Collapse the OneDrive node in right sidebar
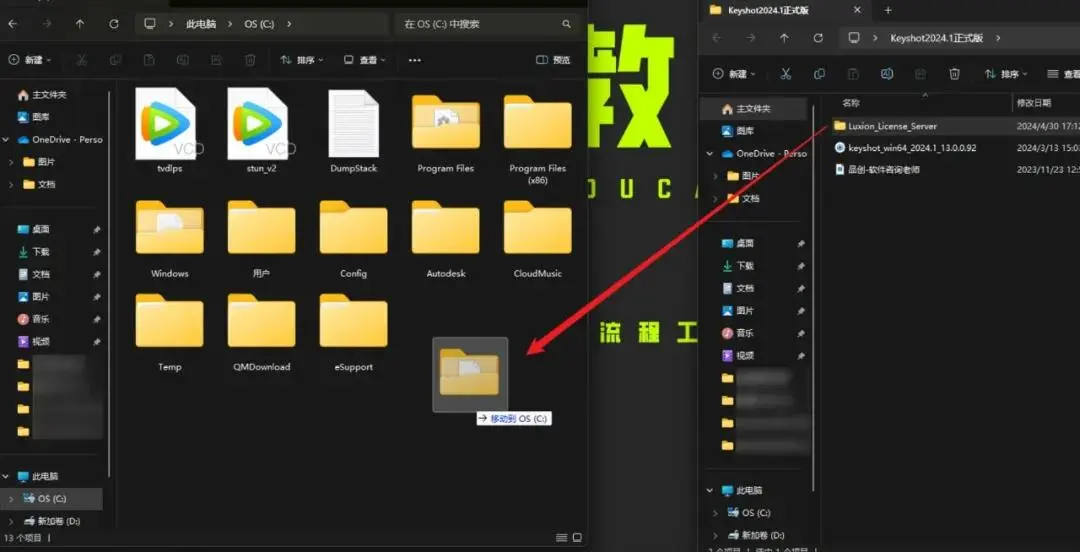The height and width of the screenshot is (552, 1080). click(x=710, y=154)
